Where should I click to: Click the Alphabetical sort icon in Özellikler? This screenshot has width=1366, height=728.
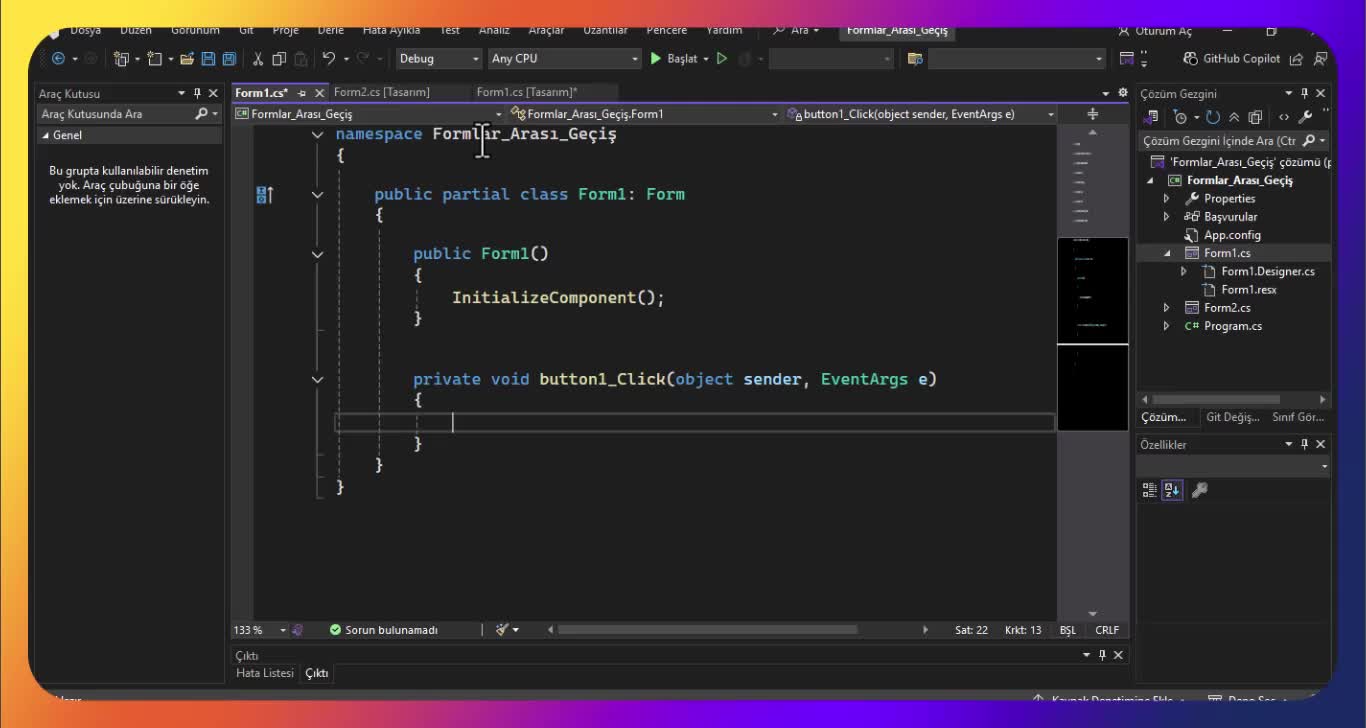point(1172,490)
